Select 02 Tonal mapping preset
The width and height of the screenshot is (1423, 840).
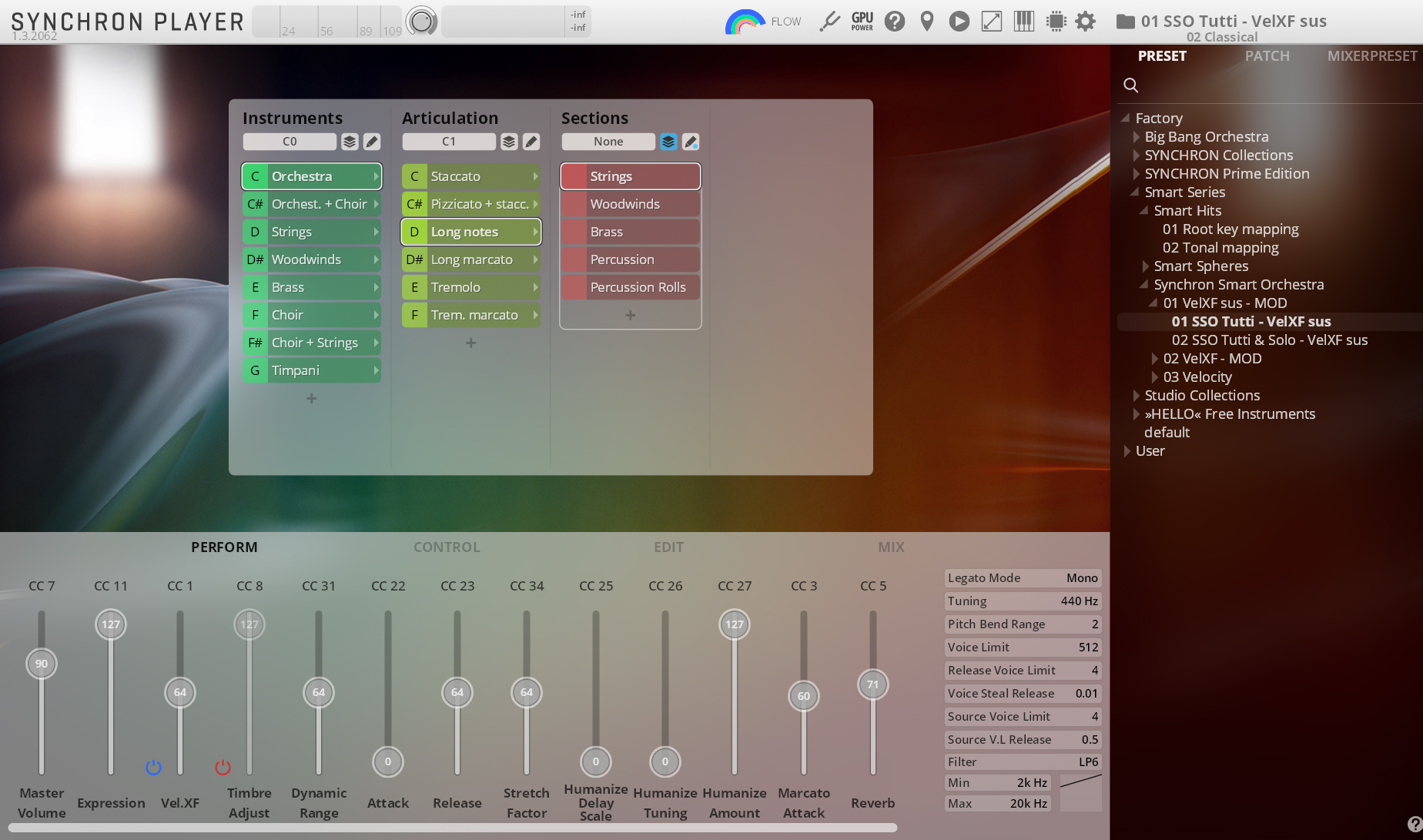(x=1220, y=248)
